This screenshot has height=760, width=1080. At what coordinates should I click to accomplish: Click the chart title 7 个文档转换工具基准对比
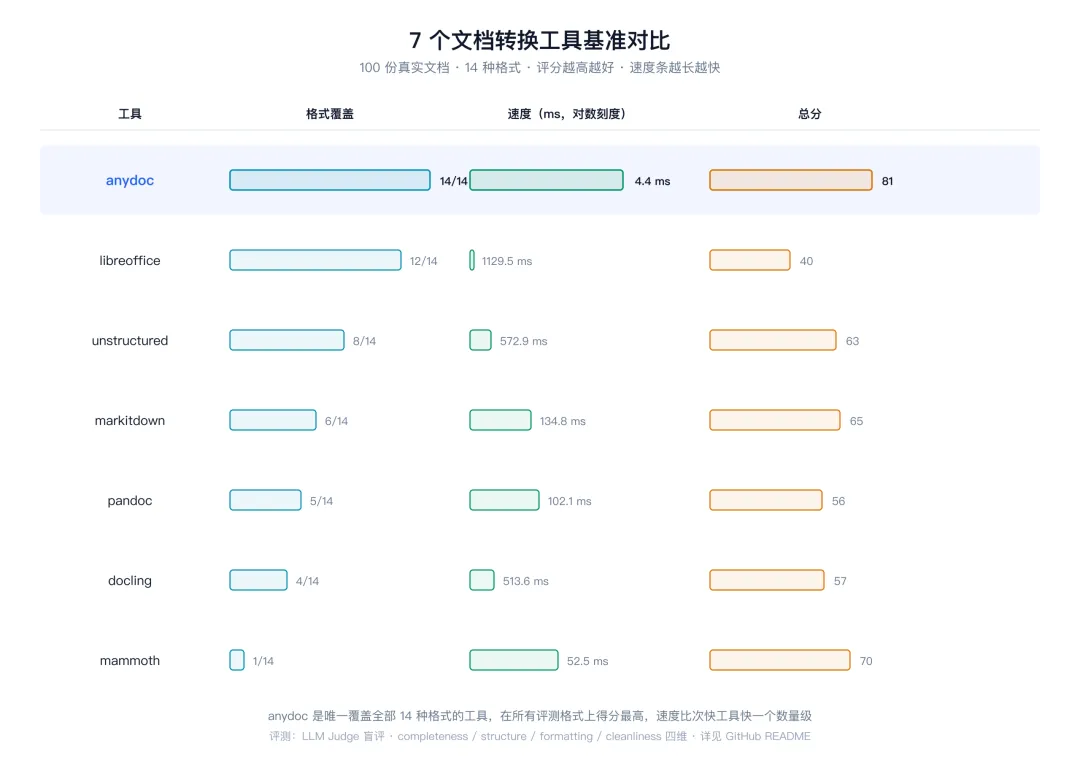coord(539,40)
